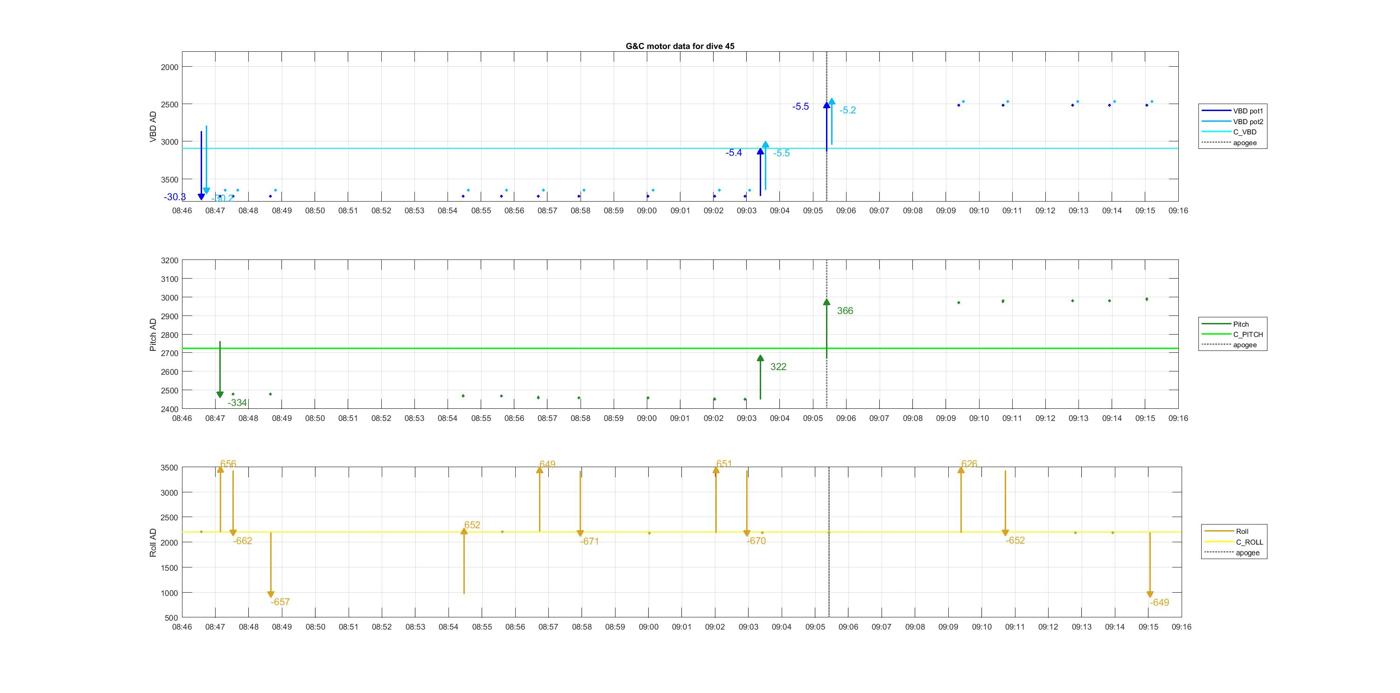Click the '09:16' tick below the Roll plot
Screen dimensions: 1400x693
tap(1181, 627)
